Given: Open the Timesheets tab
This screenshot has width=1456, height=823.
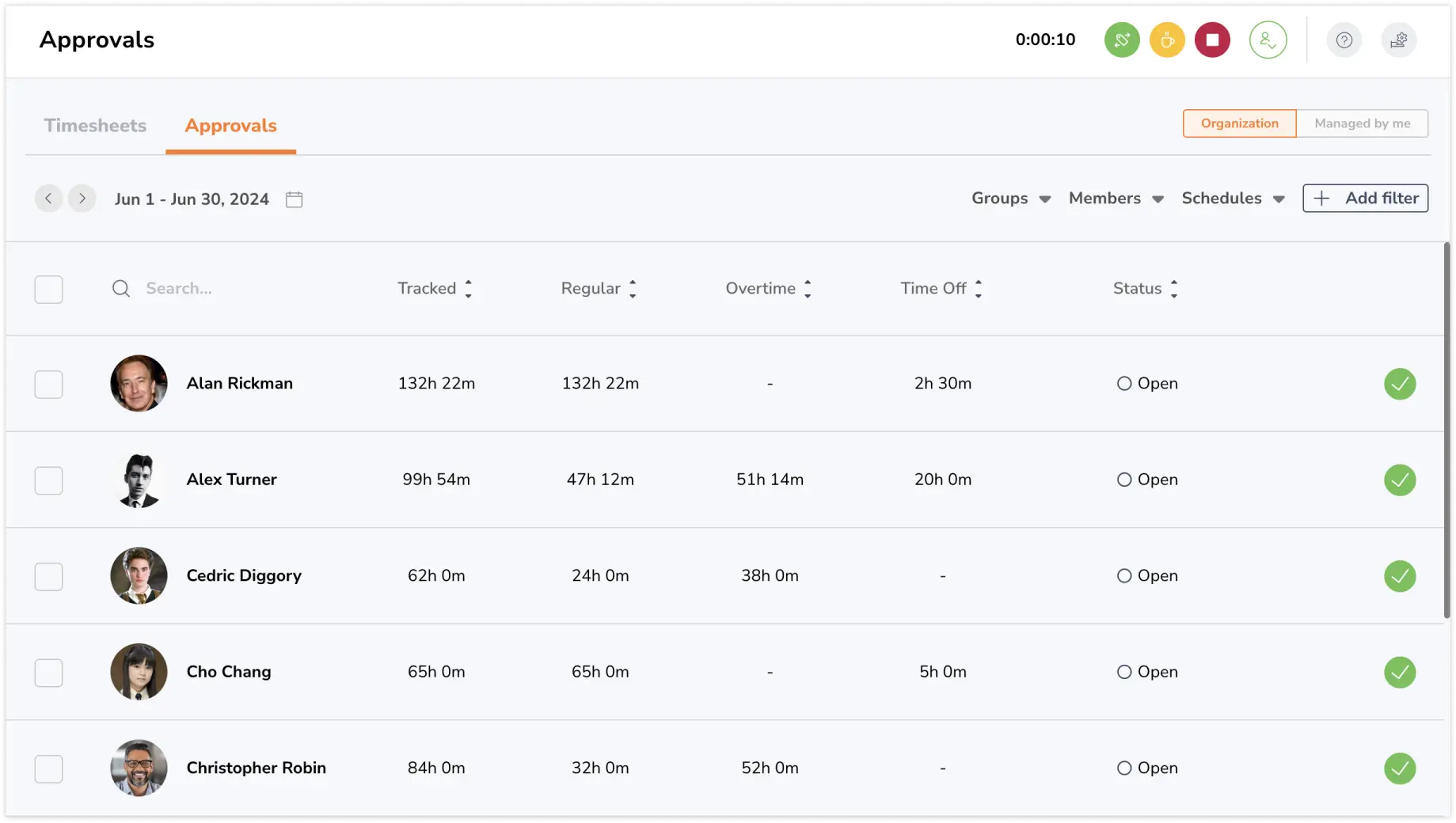Looking at the screenshot, I should point(95,125).
